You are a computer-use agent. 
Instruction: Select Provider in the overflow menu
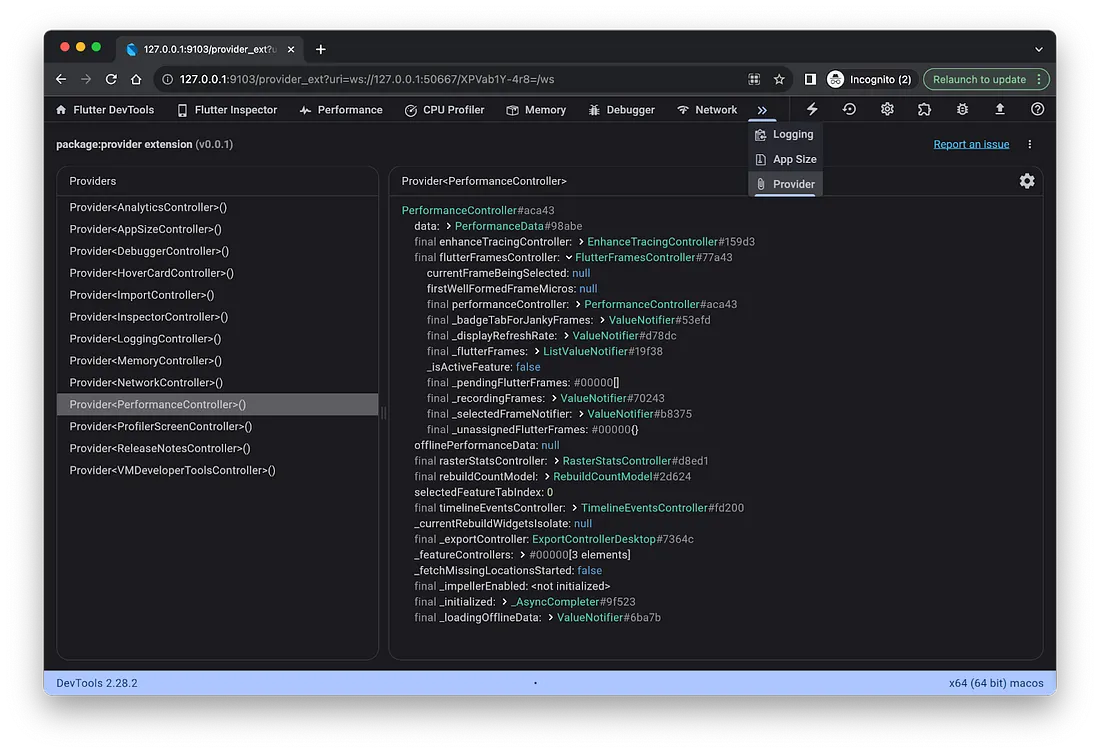(x=785, y=184)
